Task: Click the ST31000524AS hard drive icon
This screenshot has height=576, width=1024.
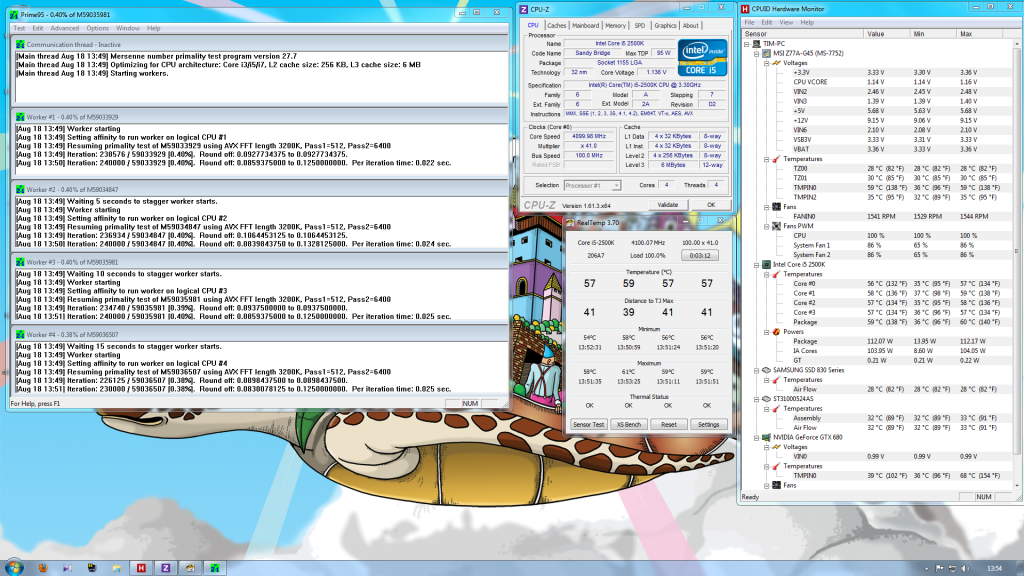Action: pyautogui.click(x=766, y=399)
